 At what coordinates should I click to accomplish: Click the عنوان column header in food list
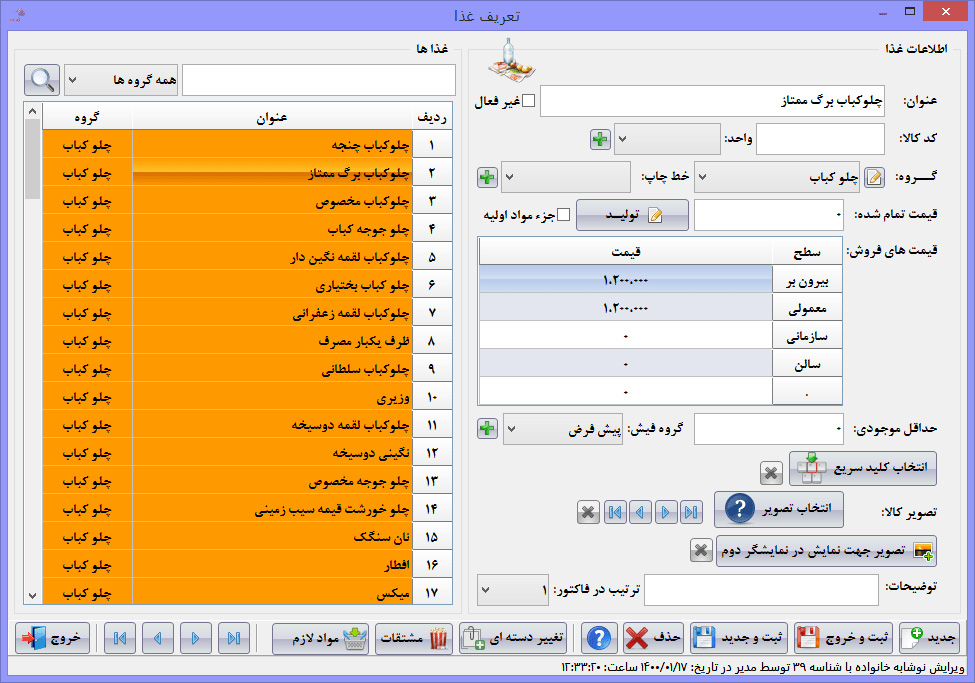[272, 117]
